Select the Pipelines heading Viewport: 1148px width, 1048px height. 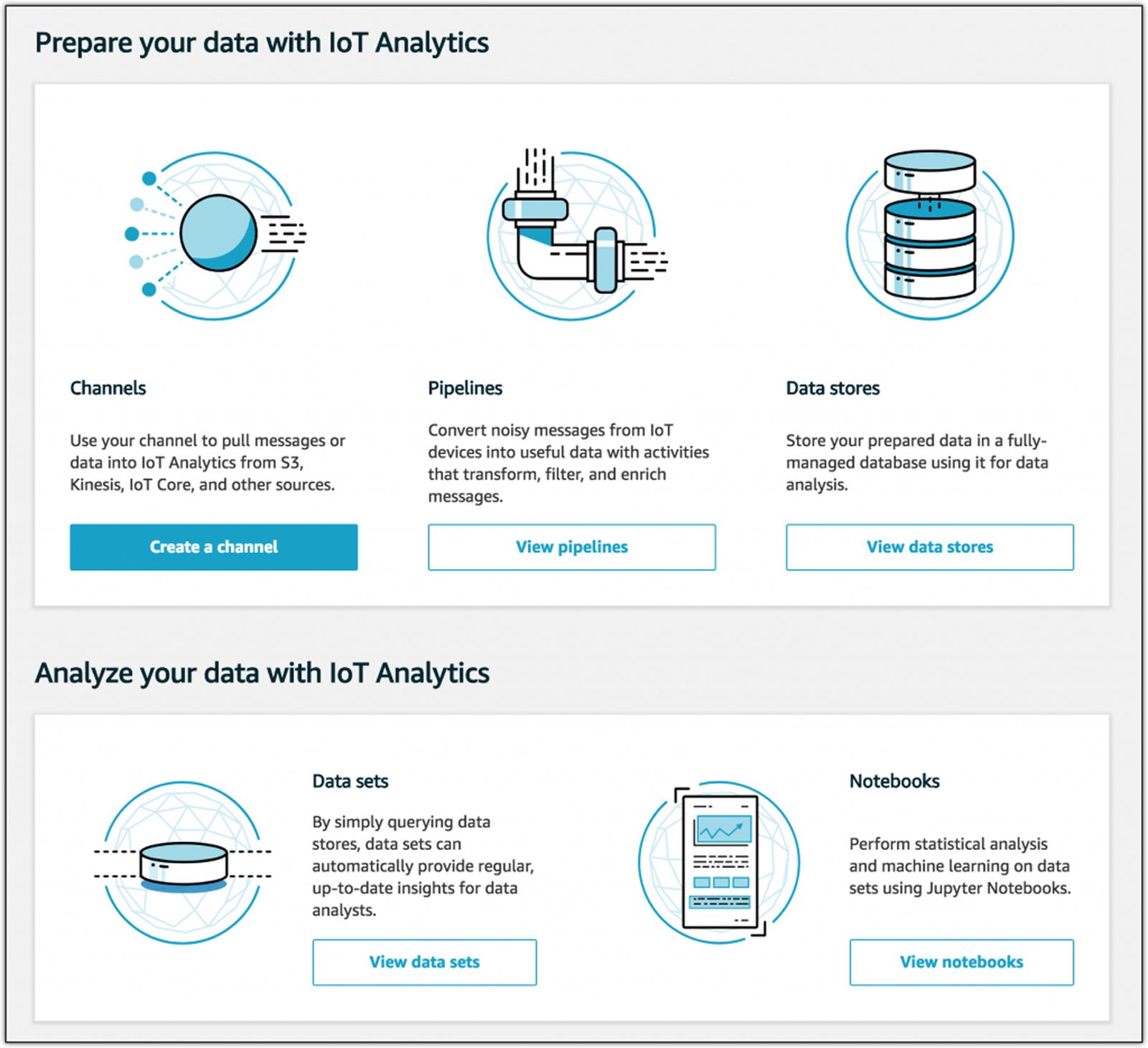tap(466, 388)
